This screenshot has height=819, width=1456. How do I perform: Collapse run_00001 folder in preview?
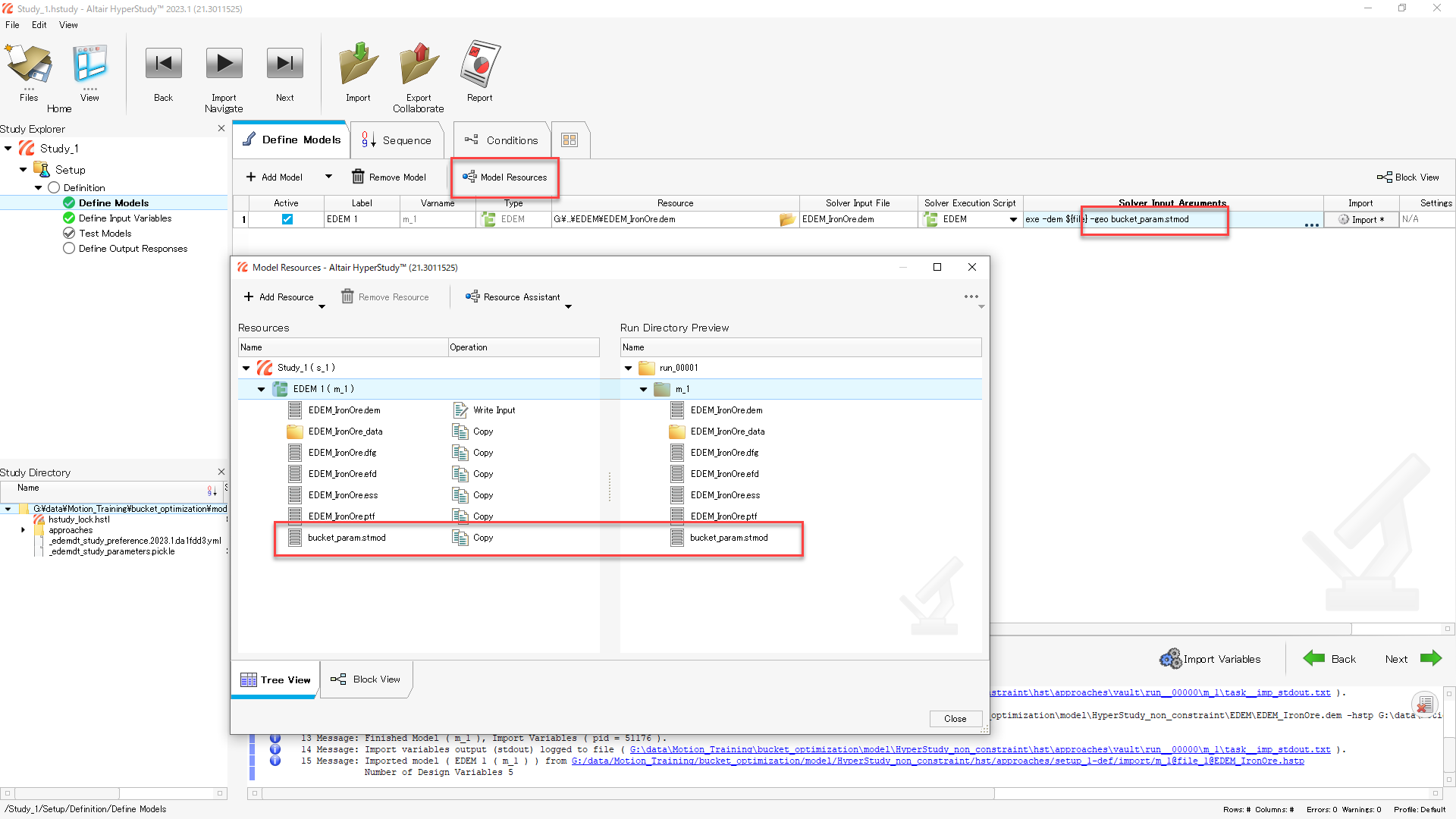(628, 368)
